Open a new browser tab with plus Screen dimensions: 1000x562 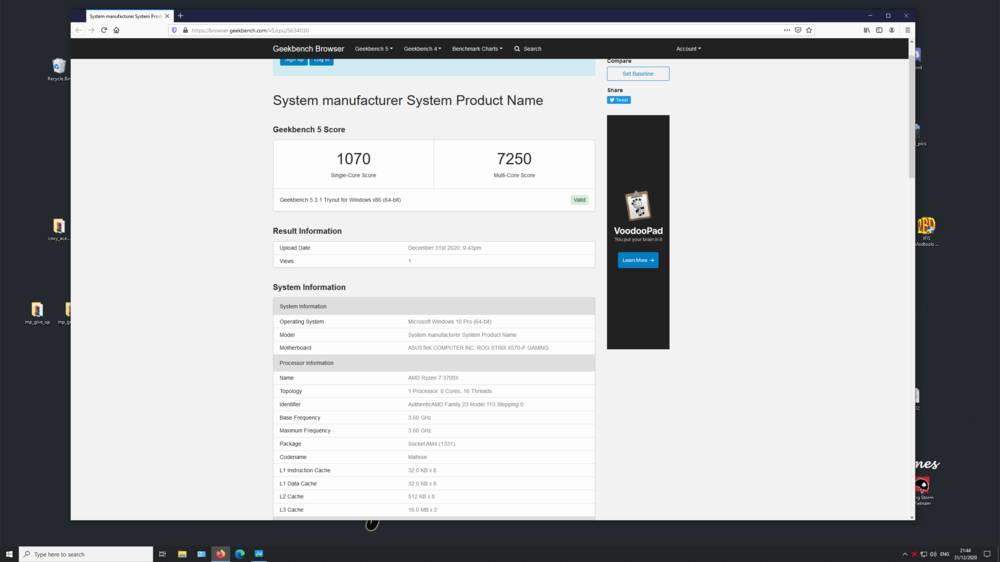click(180, 16)
